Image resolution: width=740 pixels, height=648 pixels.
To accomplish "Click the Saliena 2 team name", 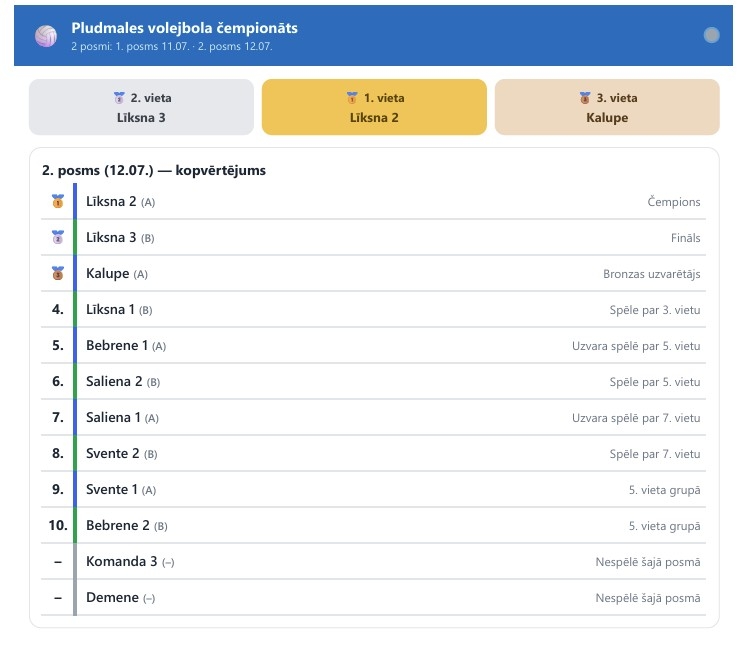I will click(x=114, y=381).
